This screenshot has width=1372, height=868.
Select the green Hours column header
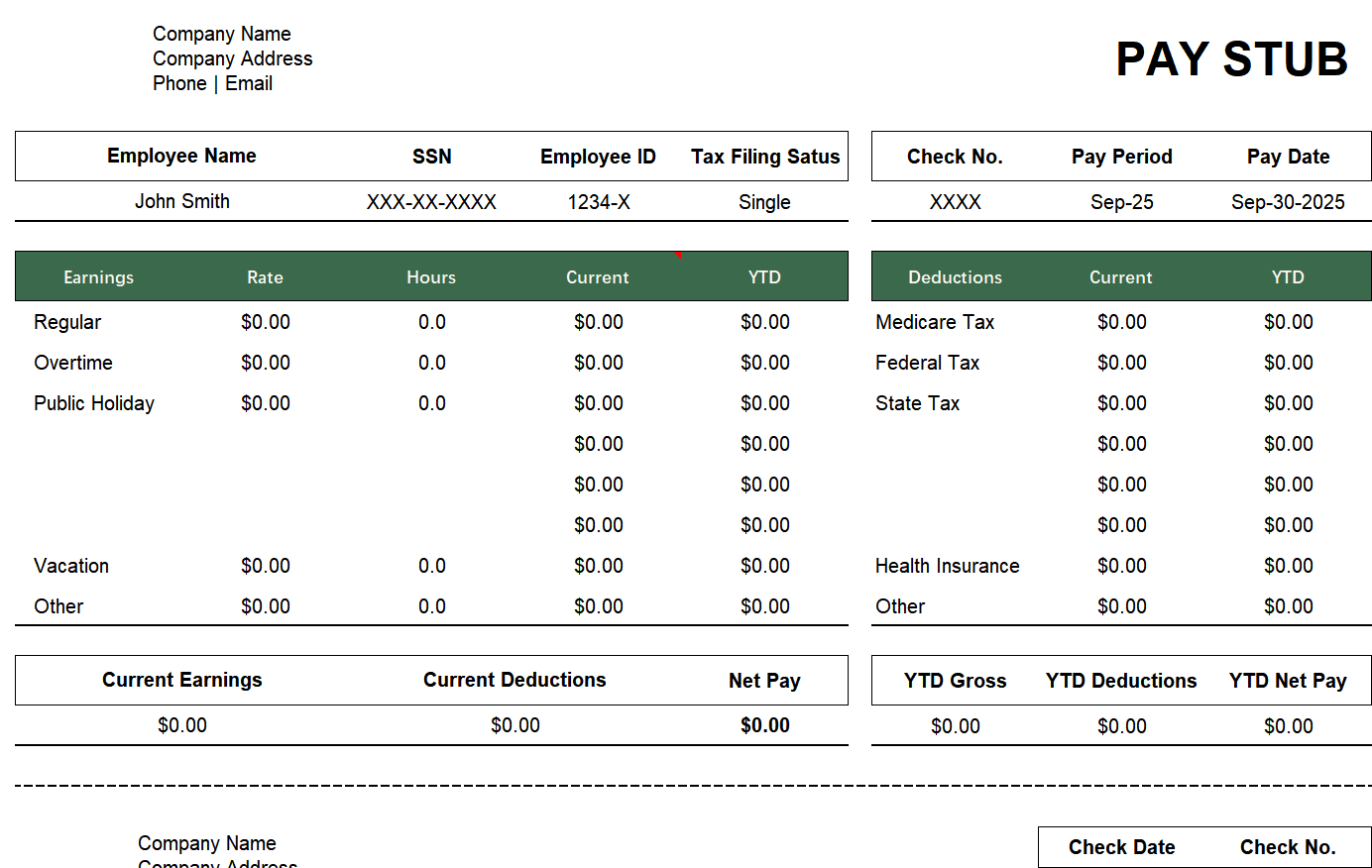point(431,277)
